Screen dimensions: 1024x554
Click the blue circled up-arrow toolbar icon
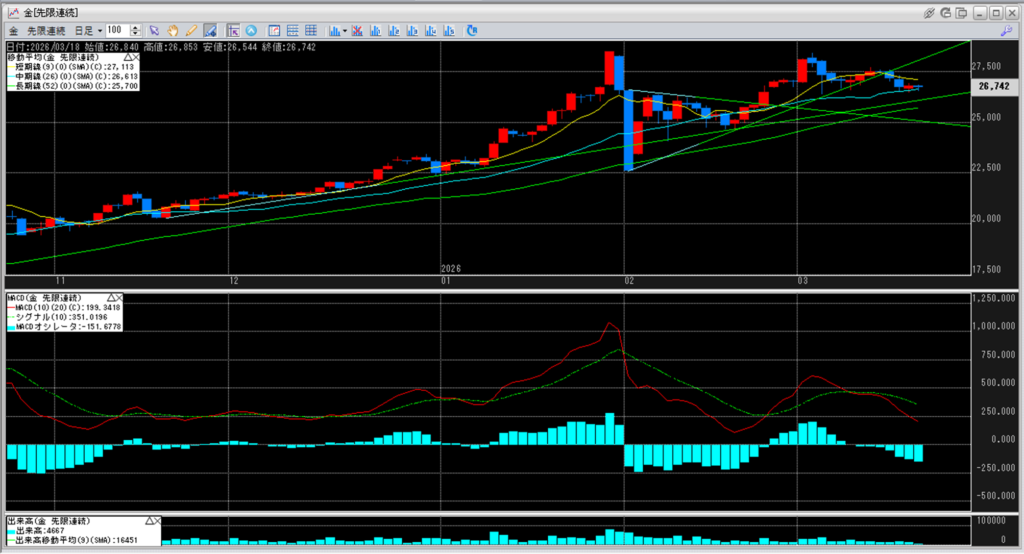click(250, 31)
